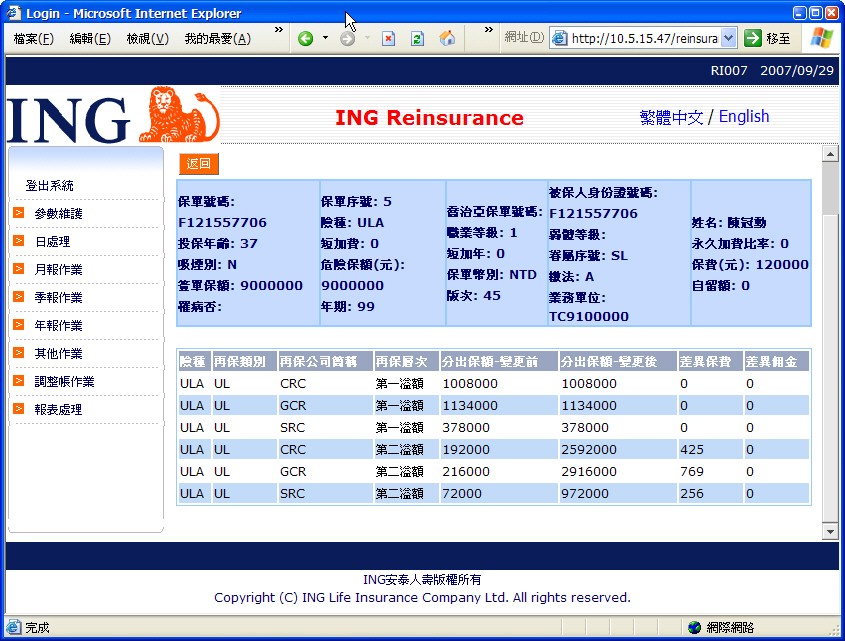Expand the menu bar overflow chevron
The width and height of the screenshot is (845, 641).
[279, 30]
